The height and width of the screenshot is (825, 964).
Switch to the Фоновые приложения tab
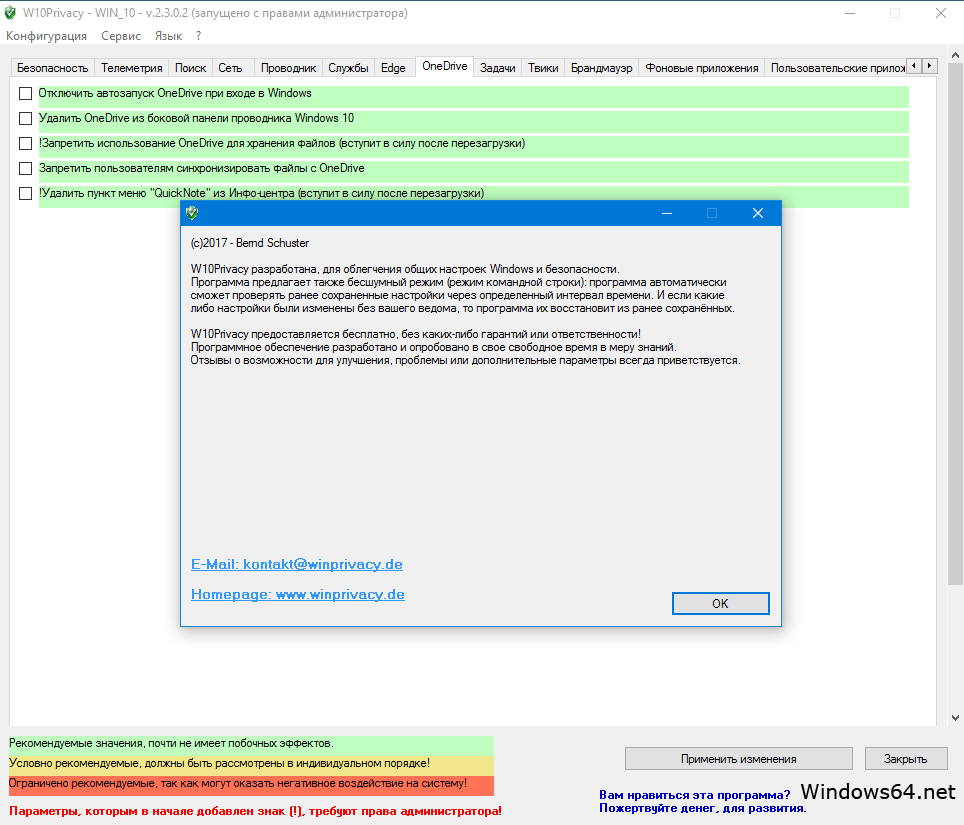click(701, 68)
